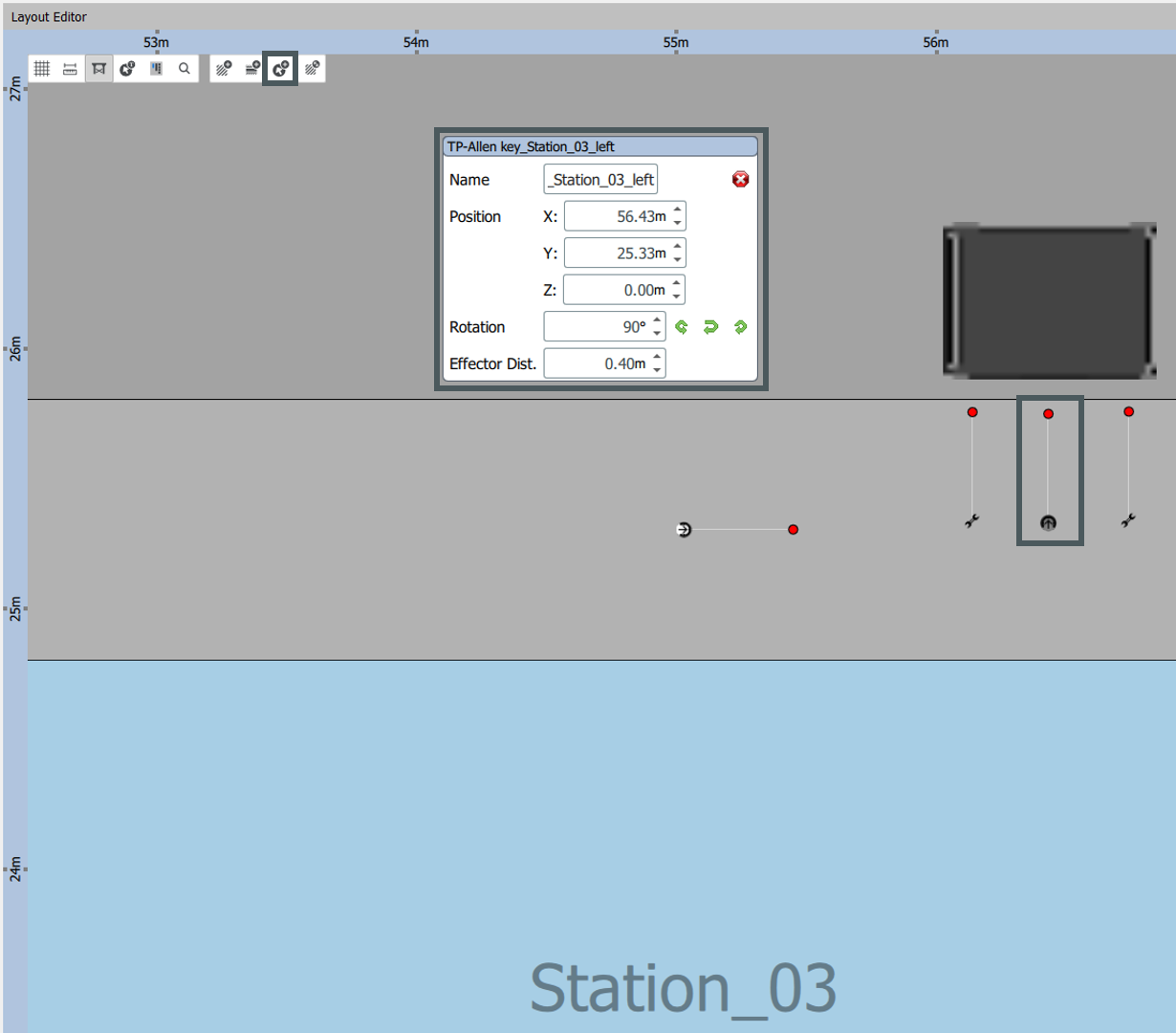Toggle the grid display icon

pos(42,69)
